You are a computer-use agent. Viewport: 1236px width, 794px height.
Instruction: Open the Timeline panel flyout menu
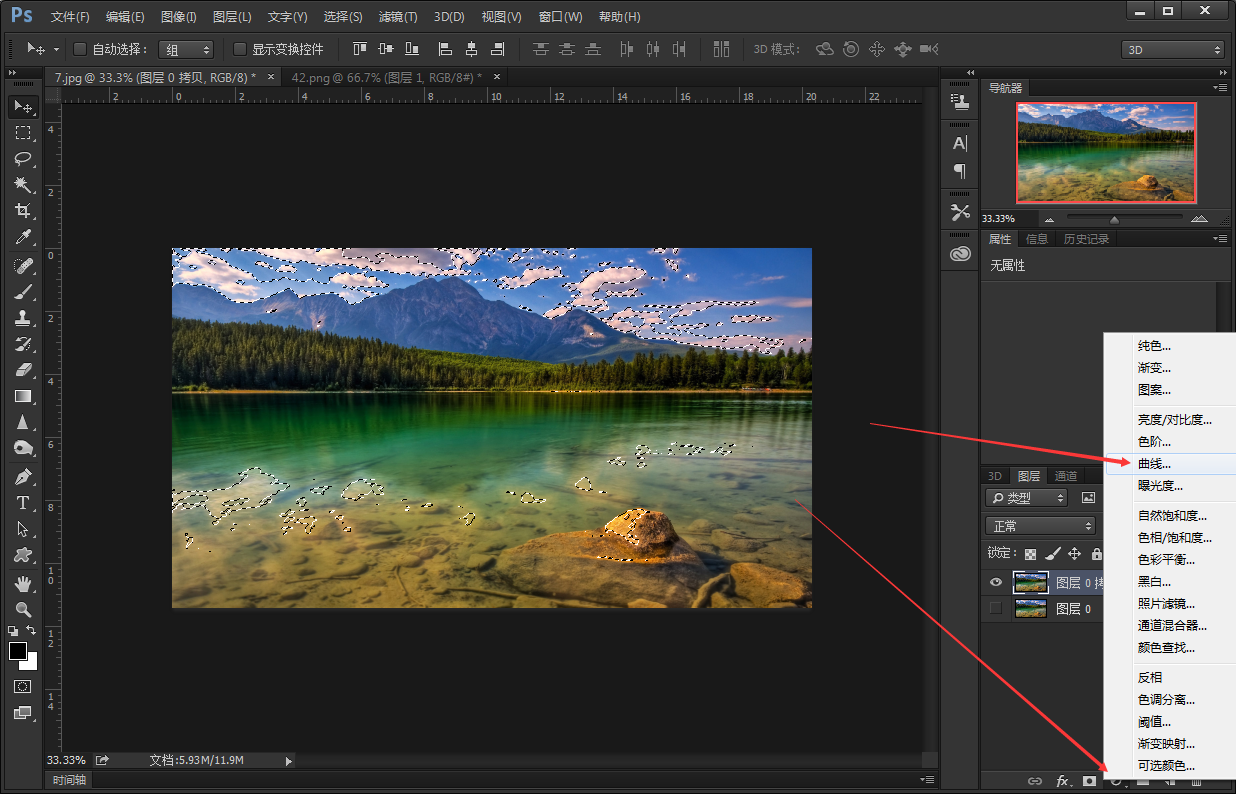[927, 780]
